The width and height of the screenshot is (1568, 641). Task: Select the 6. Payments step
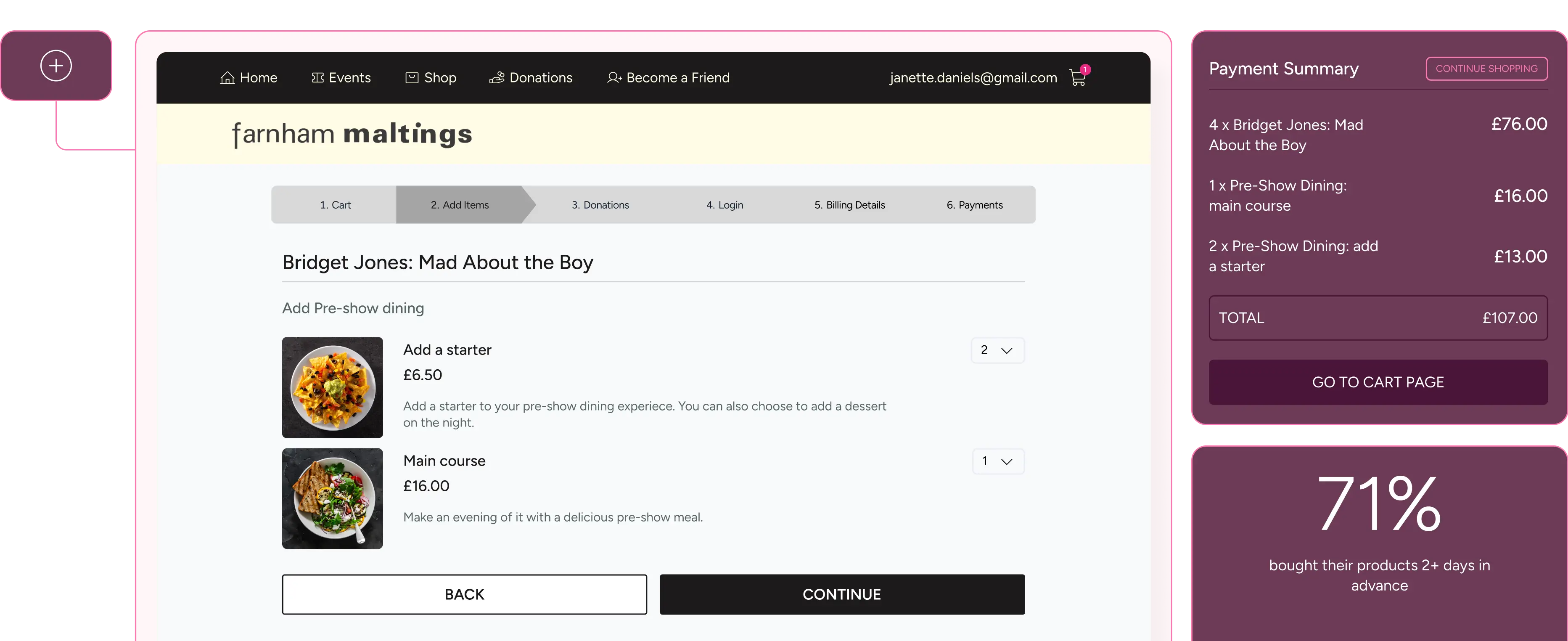[975, 205]
